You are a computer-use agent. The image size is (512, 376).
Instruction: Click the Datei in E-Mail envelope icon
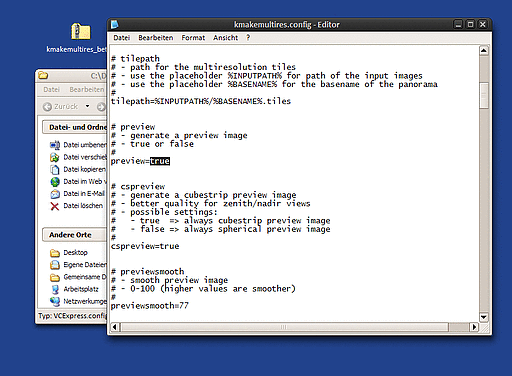tap(55, 194)
